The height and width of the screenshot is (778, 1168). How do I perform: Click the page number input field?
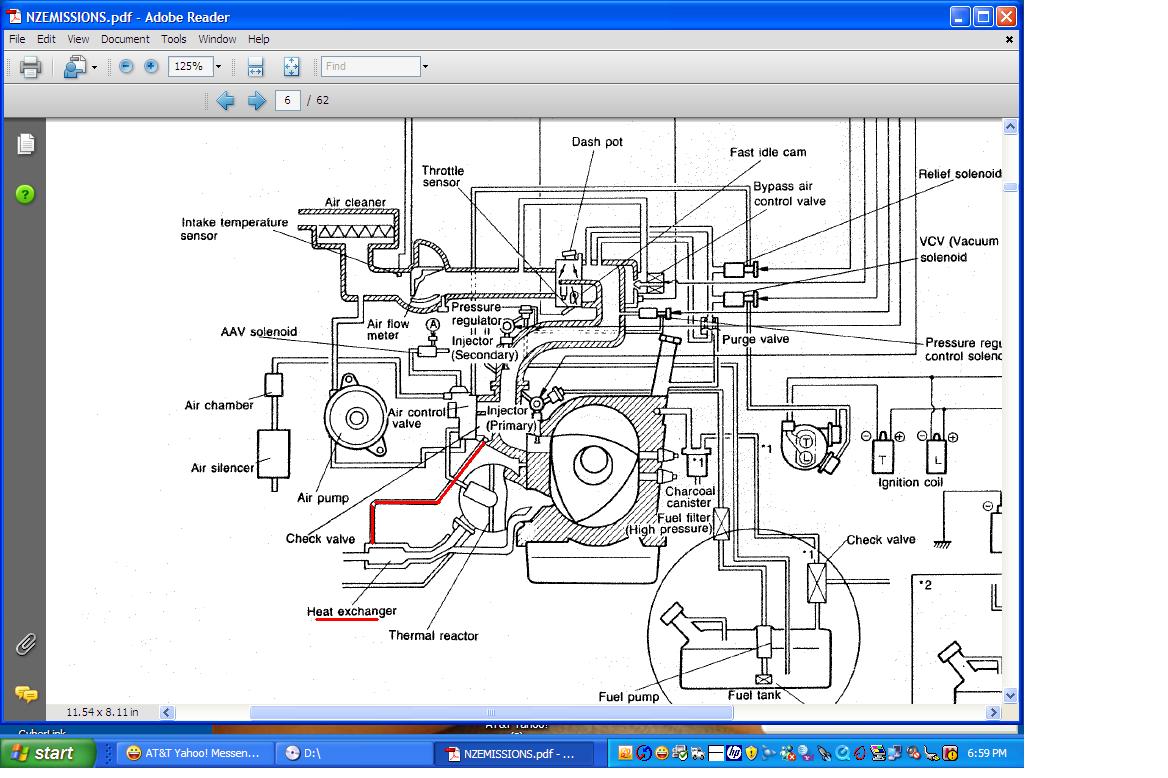[x=288, y=100]
